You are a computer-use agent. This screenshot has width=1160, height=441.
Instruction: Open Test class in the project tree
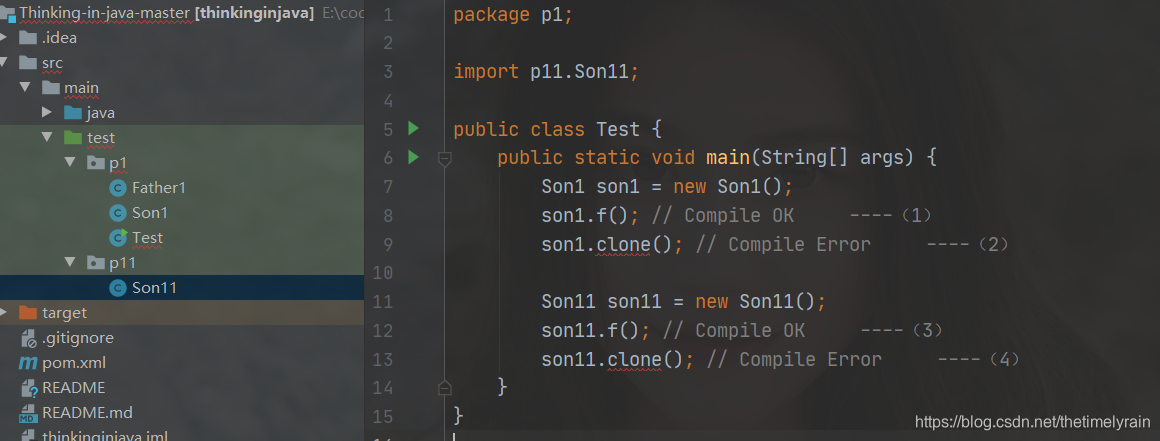click(x=148, y=238)
